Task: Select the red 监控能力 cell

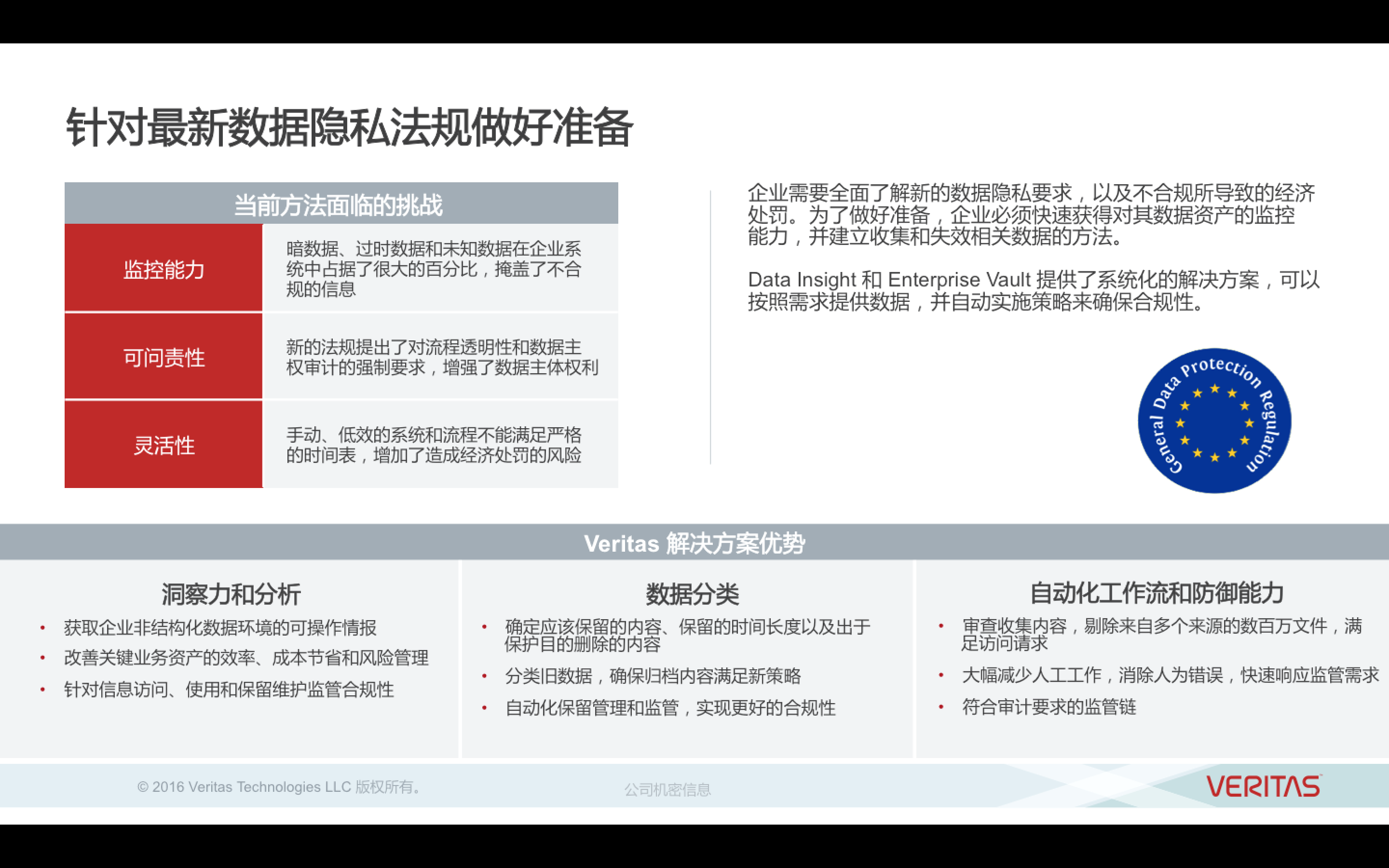Action: [x=163, y=269]
